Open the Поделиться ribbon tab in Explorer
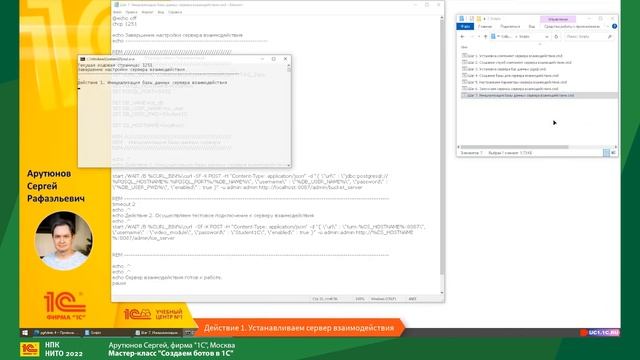Viewport: 640px width, 360px height. 510,27
